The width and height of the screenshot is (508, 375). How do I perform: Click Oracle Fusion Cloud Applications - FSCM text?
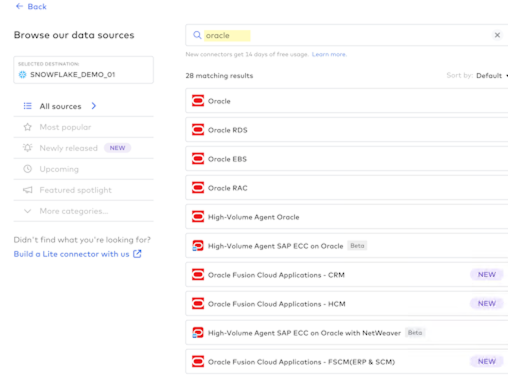[301, 362]
